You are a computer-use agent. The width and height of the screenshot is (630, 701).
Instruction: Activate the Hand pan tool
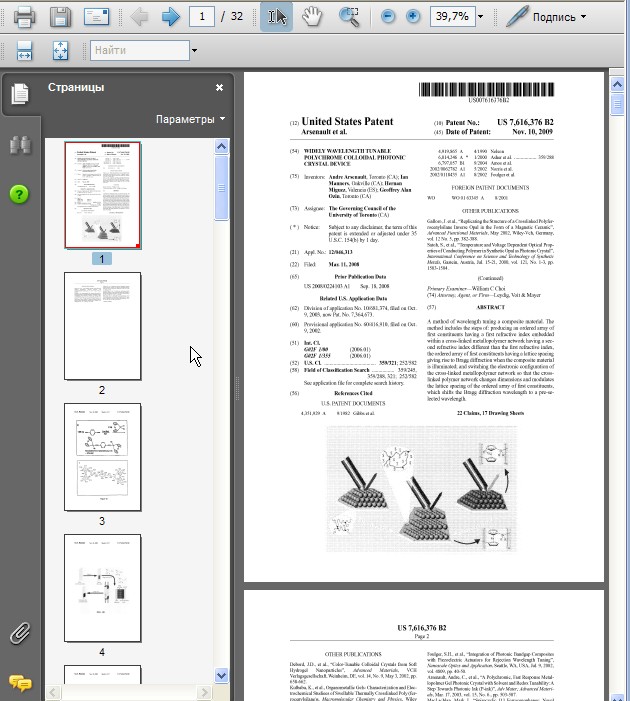tap(313, 17)
